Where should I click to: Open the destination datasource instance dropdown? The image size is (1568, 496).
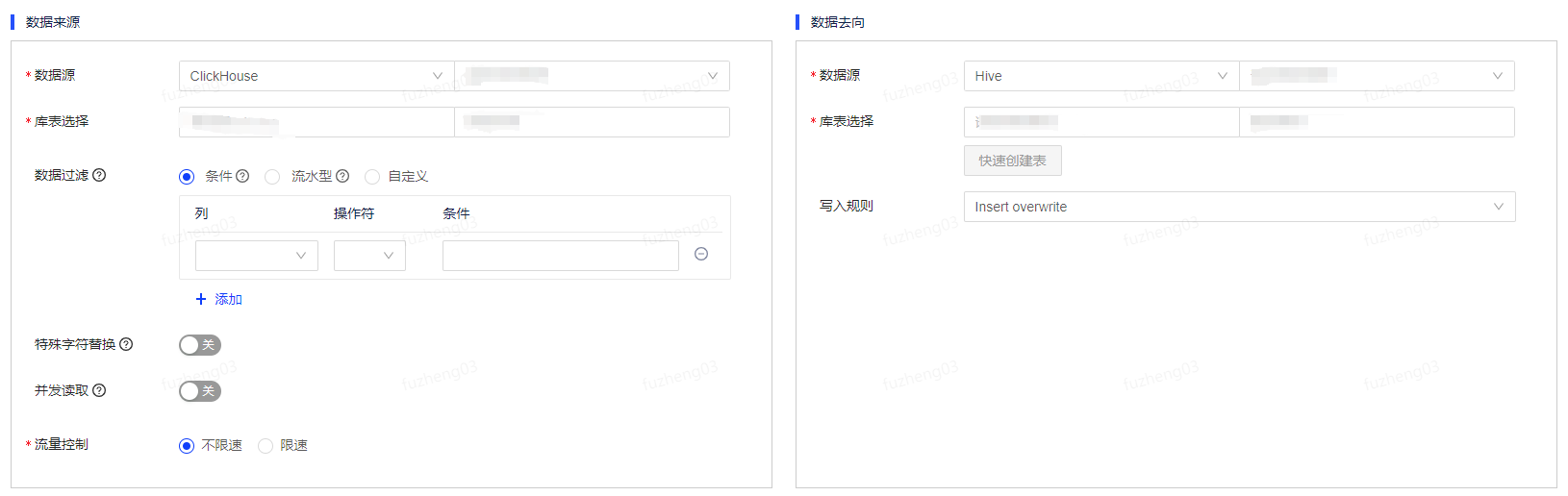tap(1377, 76)
